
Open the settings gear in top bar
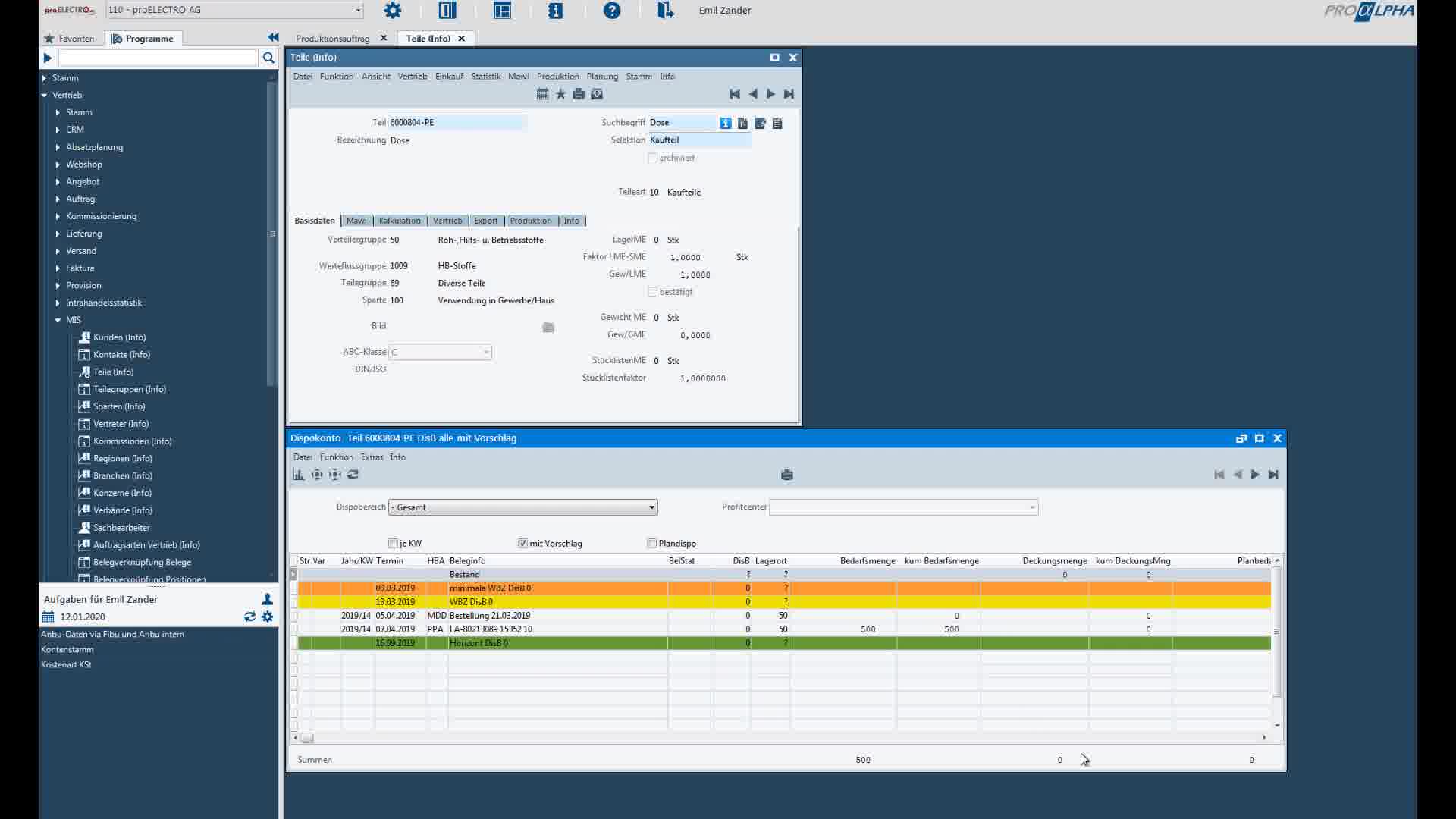point(393,11)
